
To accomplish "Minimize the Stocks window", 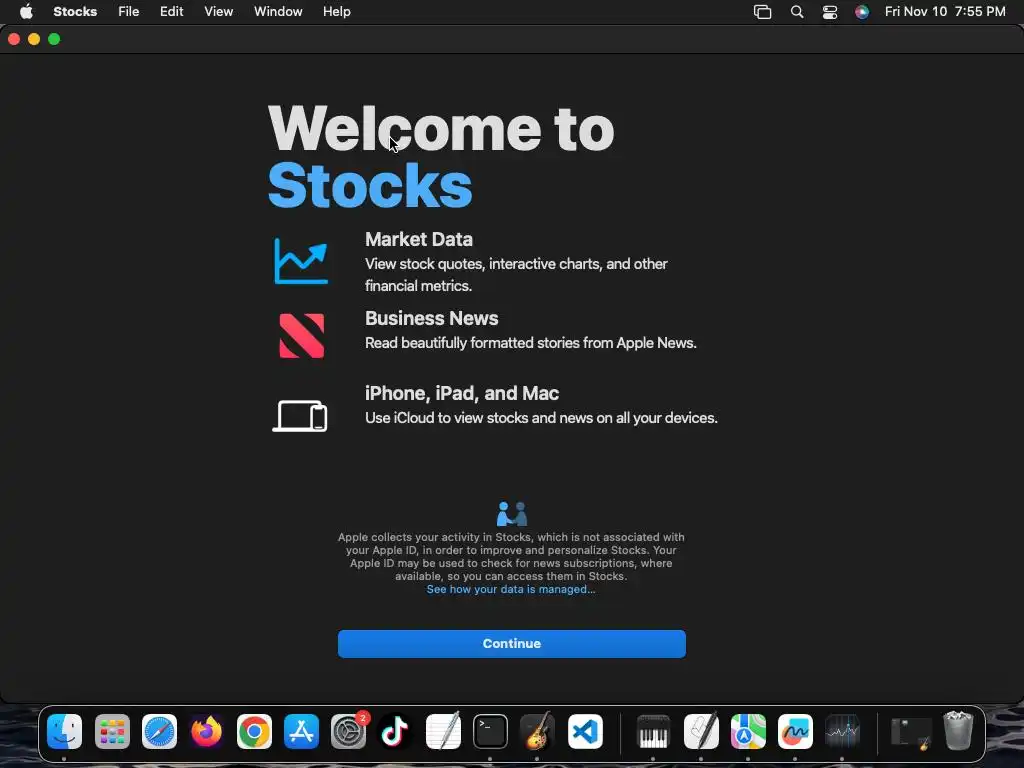I will (x=34, y=39).
